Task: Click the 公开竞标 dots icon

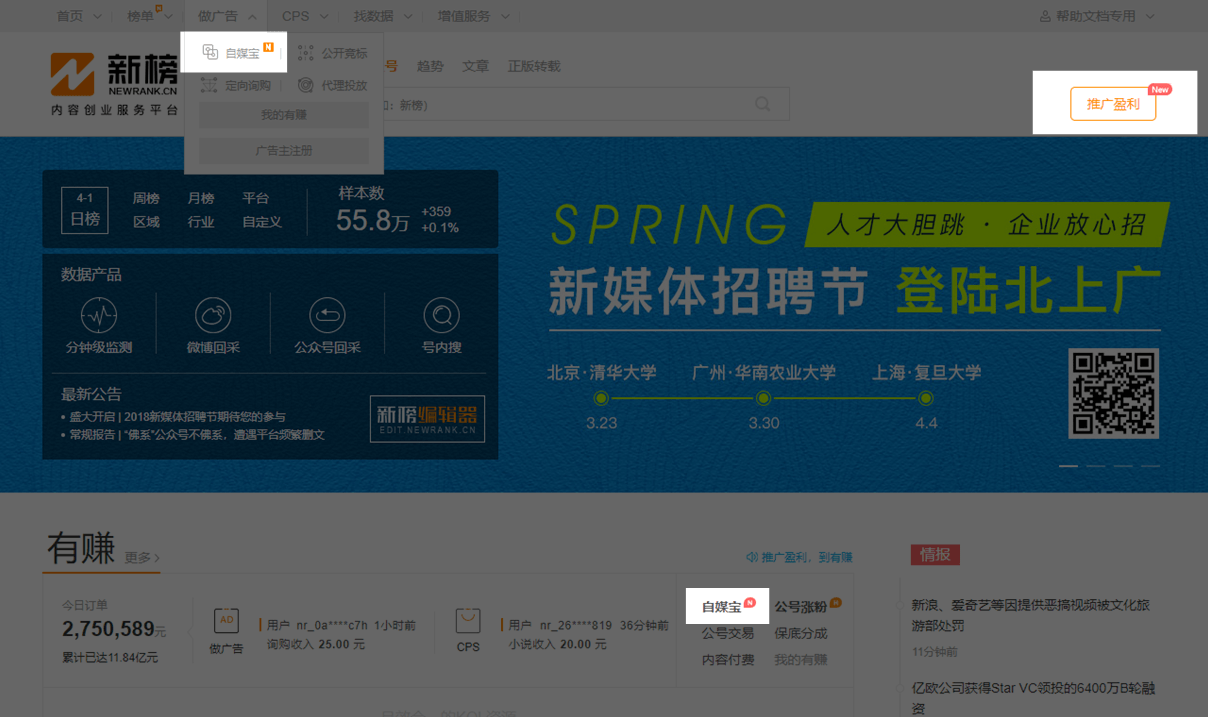Action: (x=306, y=53)
